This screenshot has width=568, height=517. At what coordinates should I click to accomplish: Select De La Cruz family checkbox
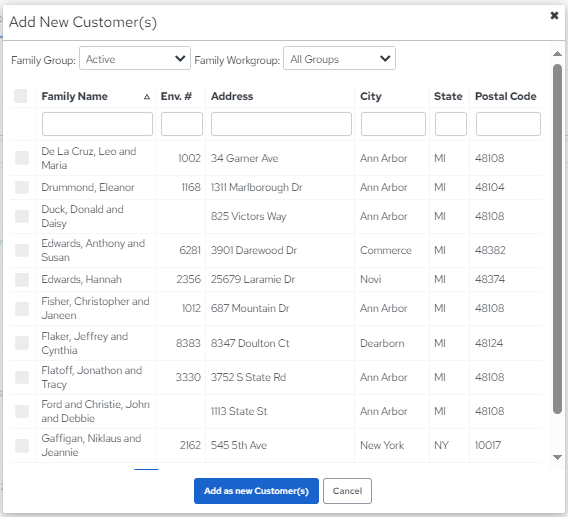tap(22, 158)
